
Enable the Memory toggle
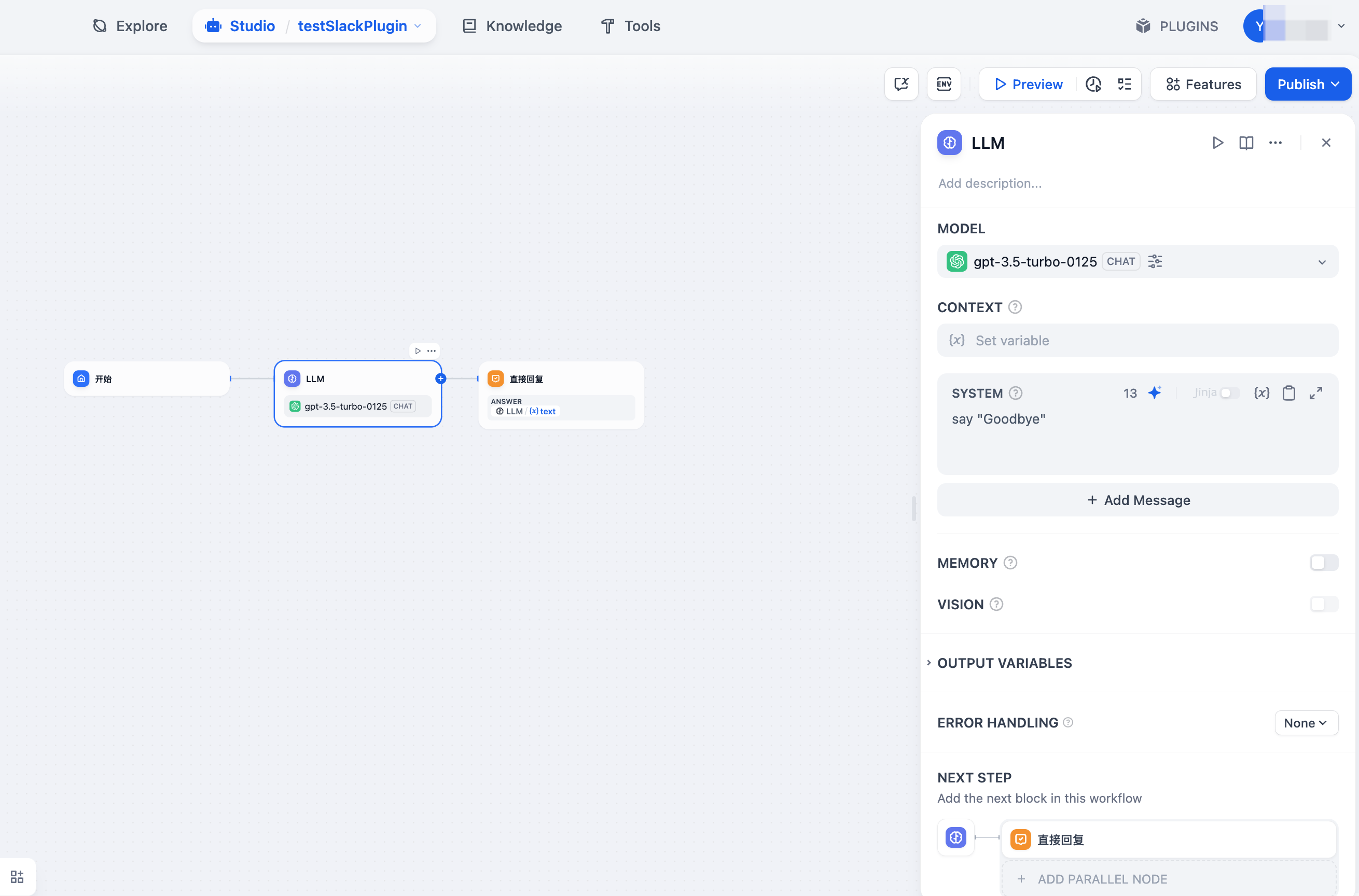(x=1323, y=563)
